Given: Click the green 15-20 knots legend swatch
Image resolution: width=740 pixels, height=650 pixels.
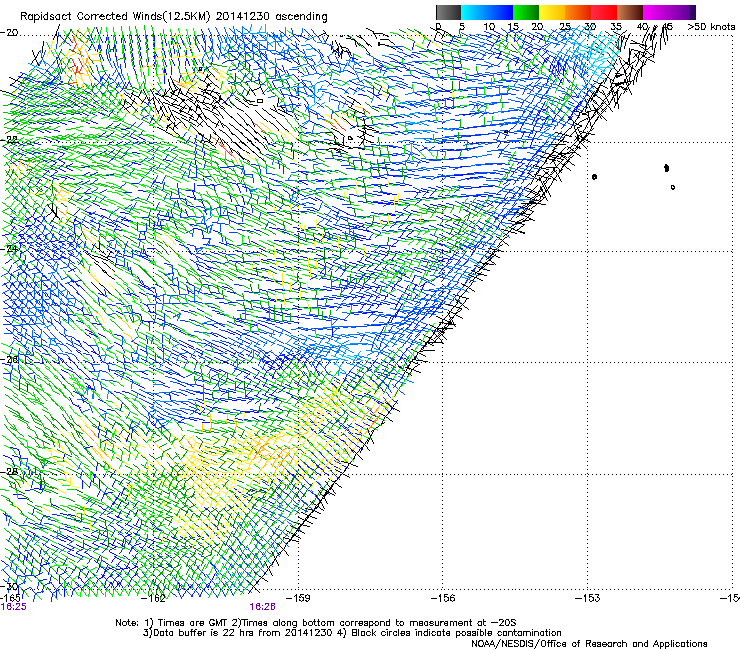Looking at the screenshot, I should pyautogui.click(x=526, y=12).
